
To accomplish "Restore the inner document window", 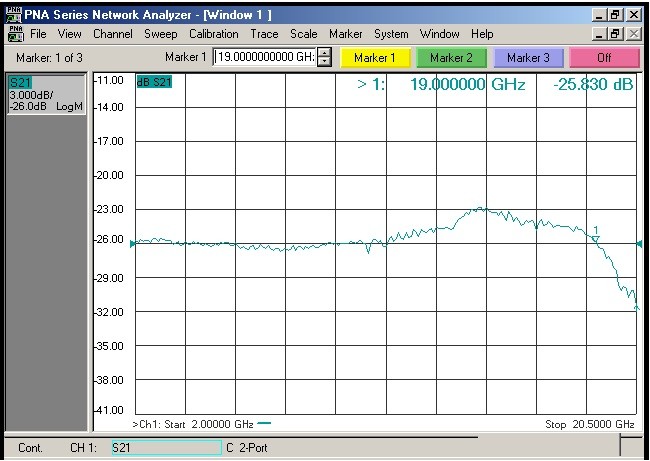I will pos(616,34).
